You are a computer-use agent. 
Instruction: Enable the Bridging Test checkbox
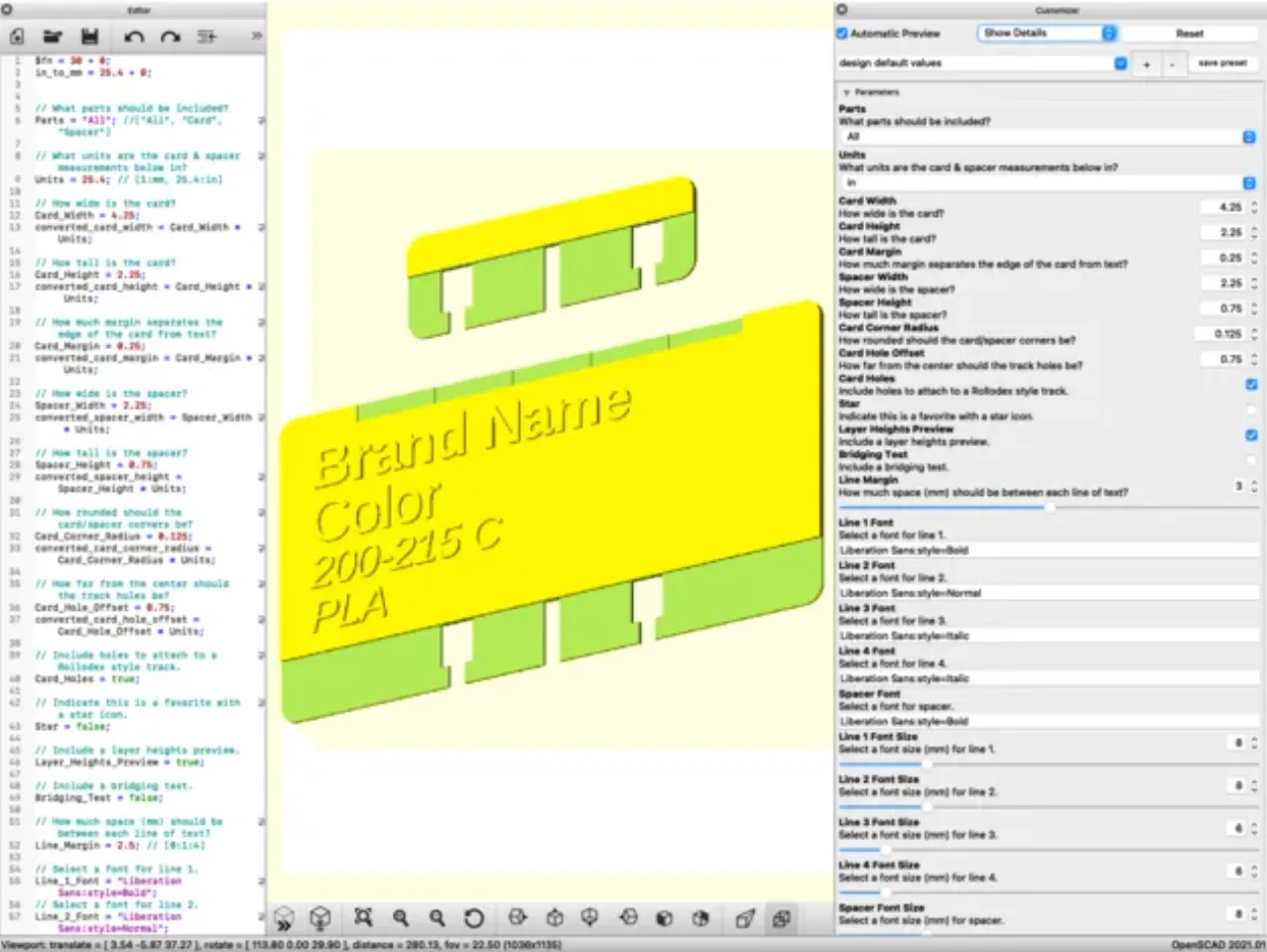click(x=1251, y=460)
